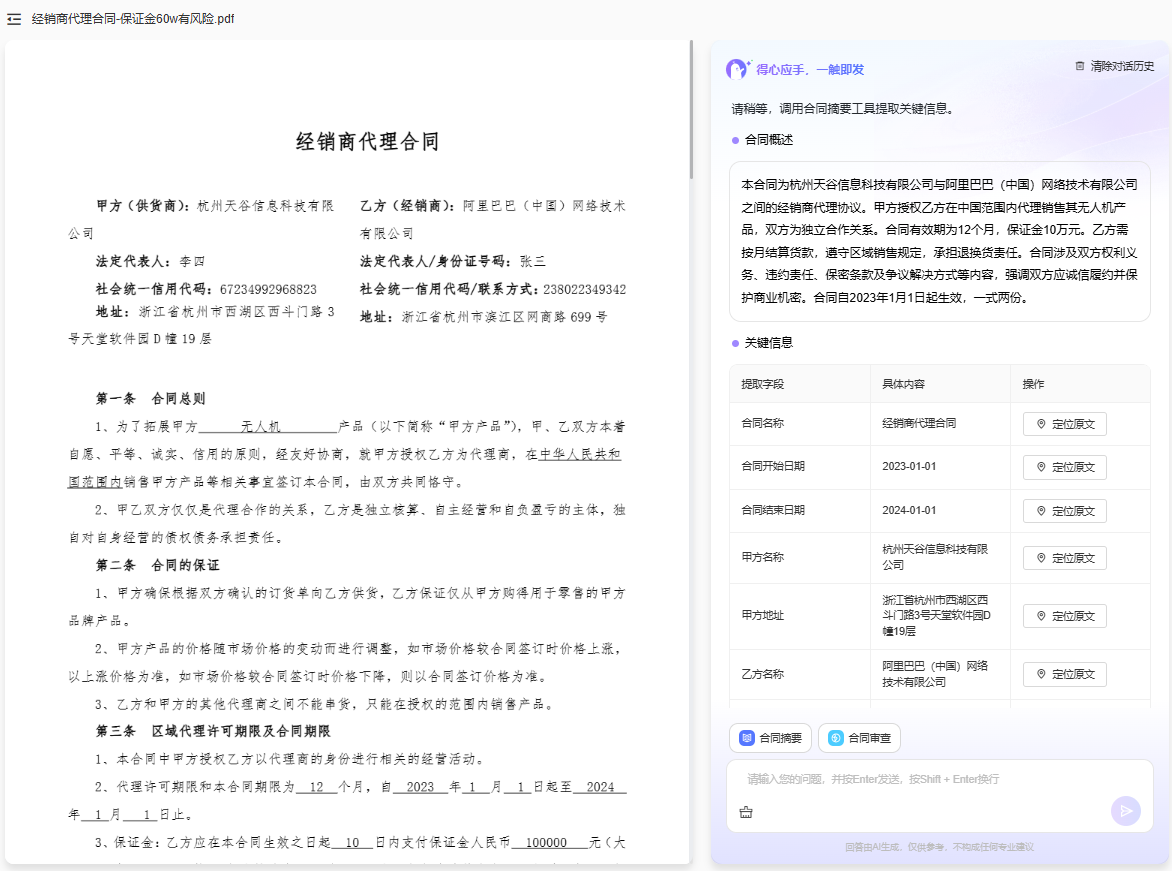Click the 100000 deposit amount in the document

546,843
